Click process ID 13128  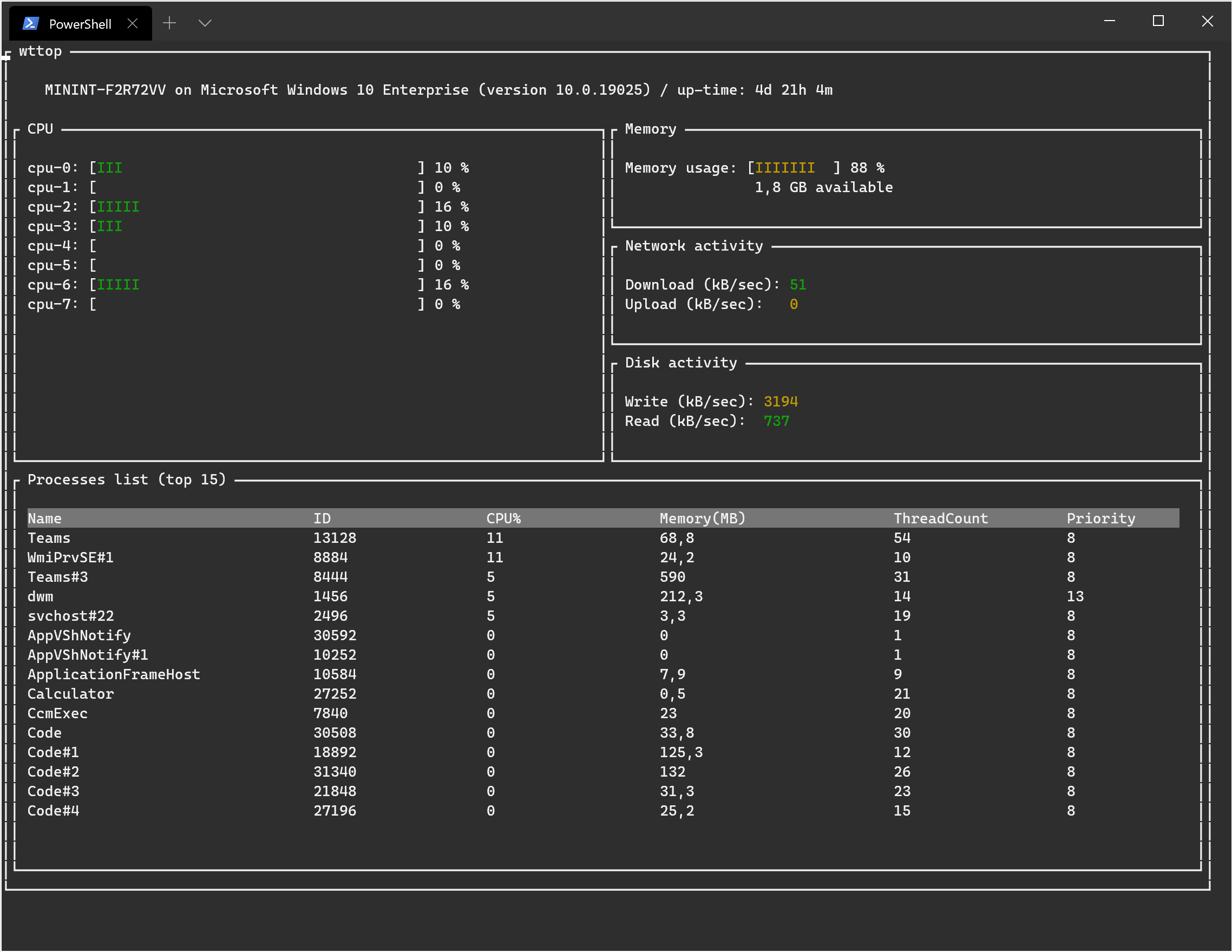(335, 538)
